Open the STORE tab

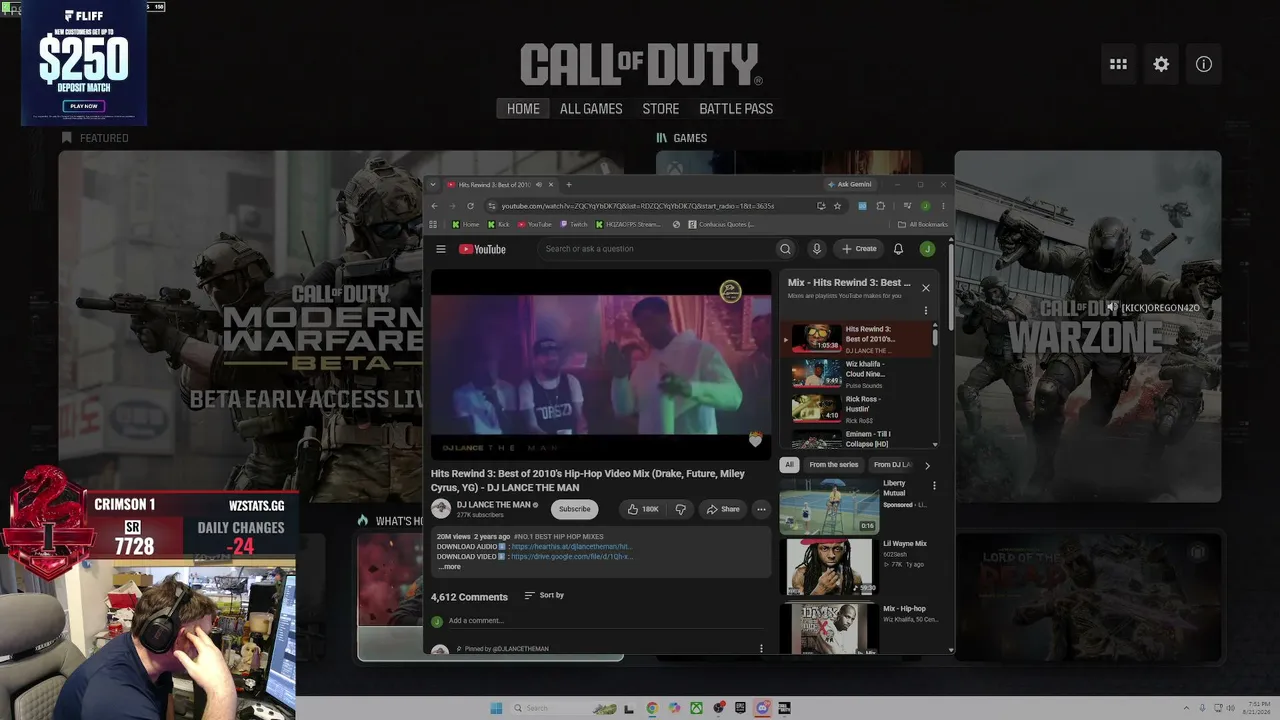click(660, 109)
